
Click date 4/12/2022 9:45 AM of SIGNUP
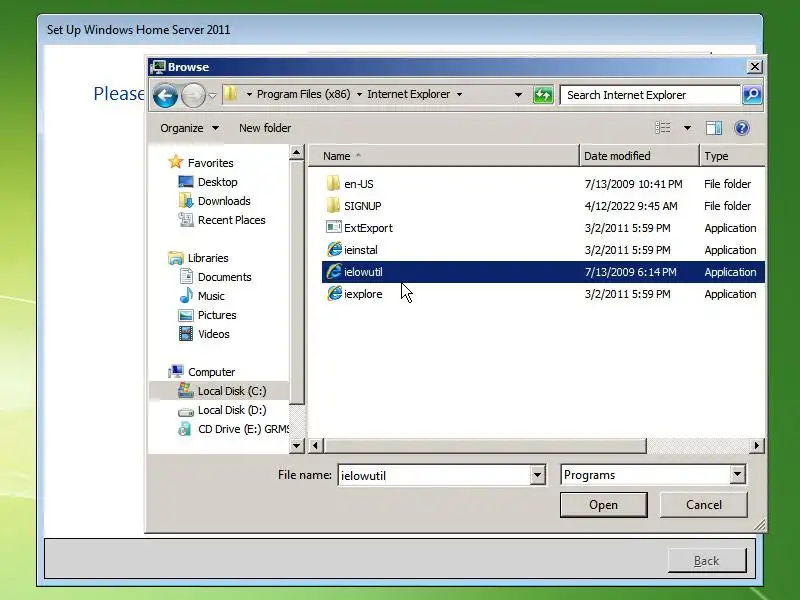(x=631, y=206)
